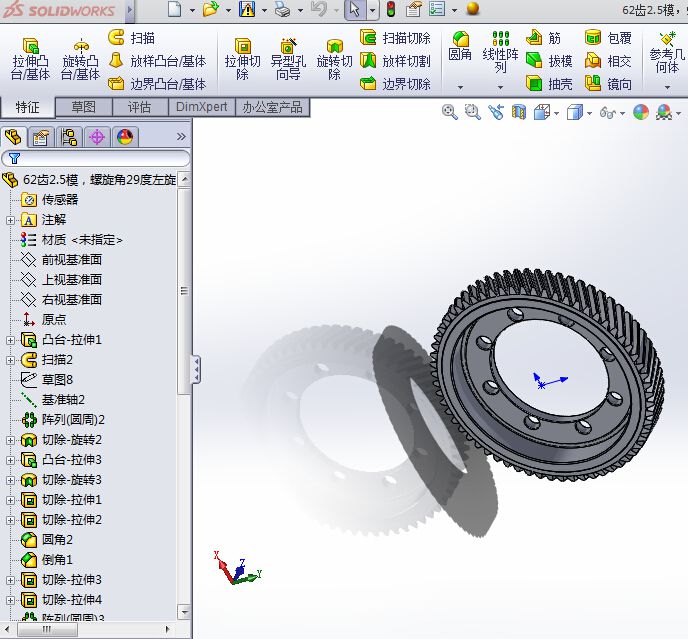688x639 pixels.
Task: Expand the 注解 annotations tree node
Action: 11,220
